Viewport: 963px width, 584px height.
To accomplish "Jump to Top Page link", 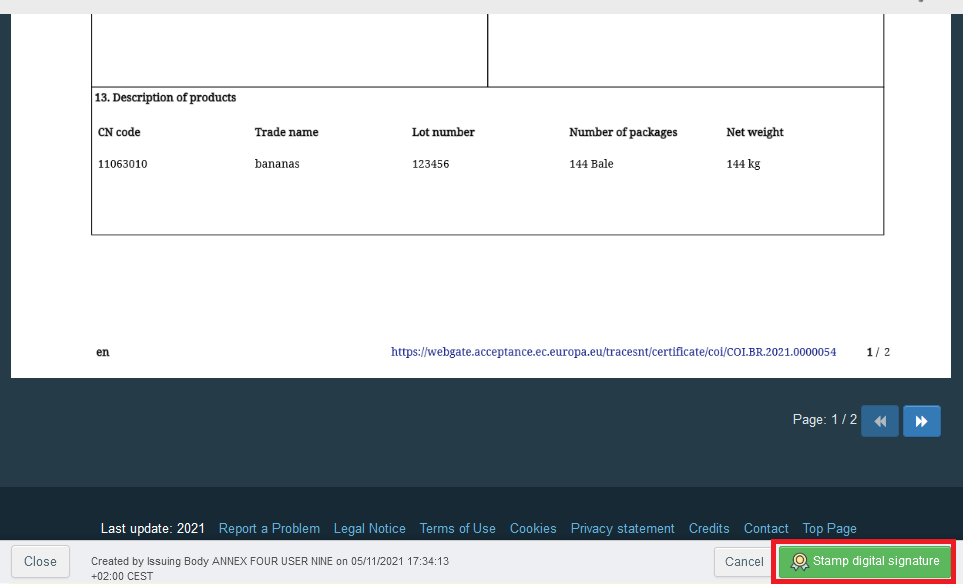I will point(829,529).
